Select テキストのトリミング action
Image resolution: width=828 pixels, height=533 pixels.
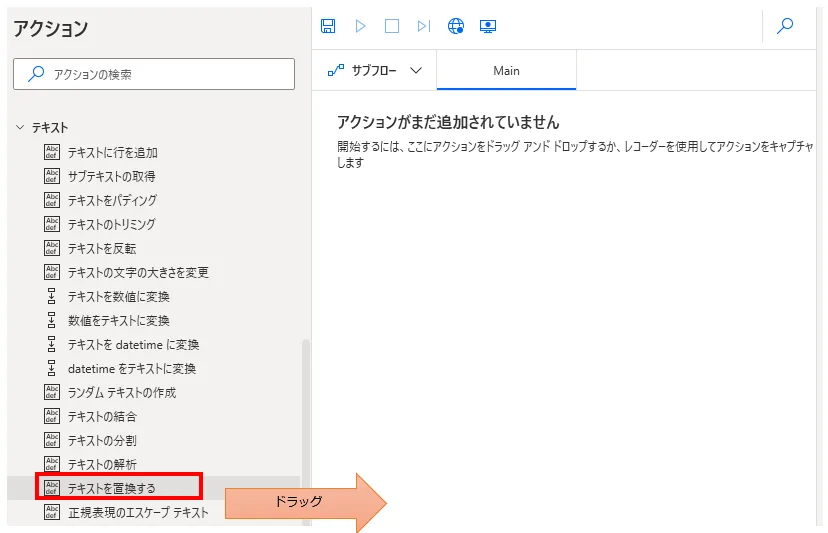(x=111, y=225)
